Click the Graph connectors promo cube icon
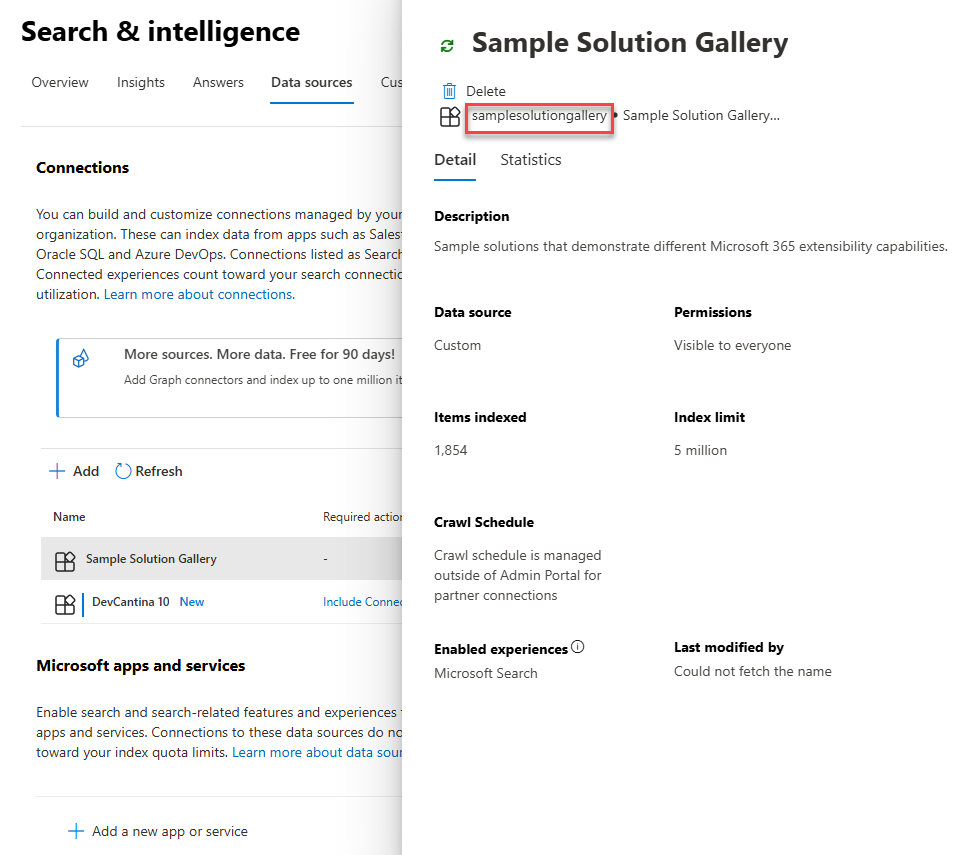The image size is (970, 855). tap(81, 358)
